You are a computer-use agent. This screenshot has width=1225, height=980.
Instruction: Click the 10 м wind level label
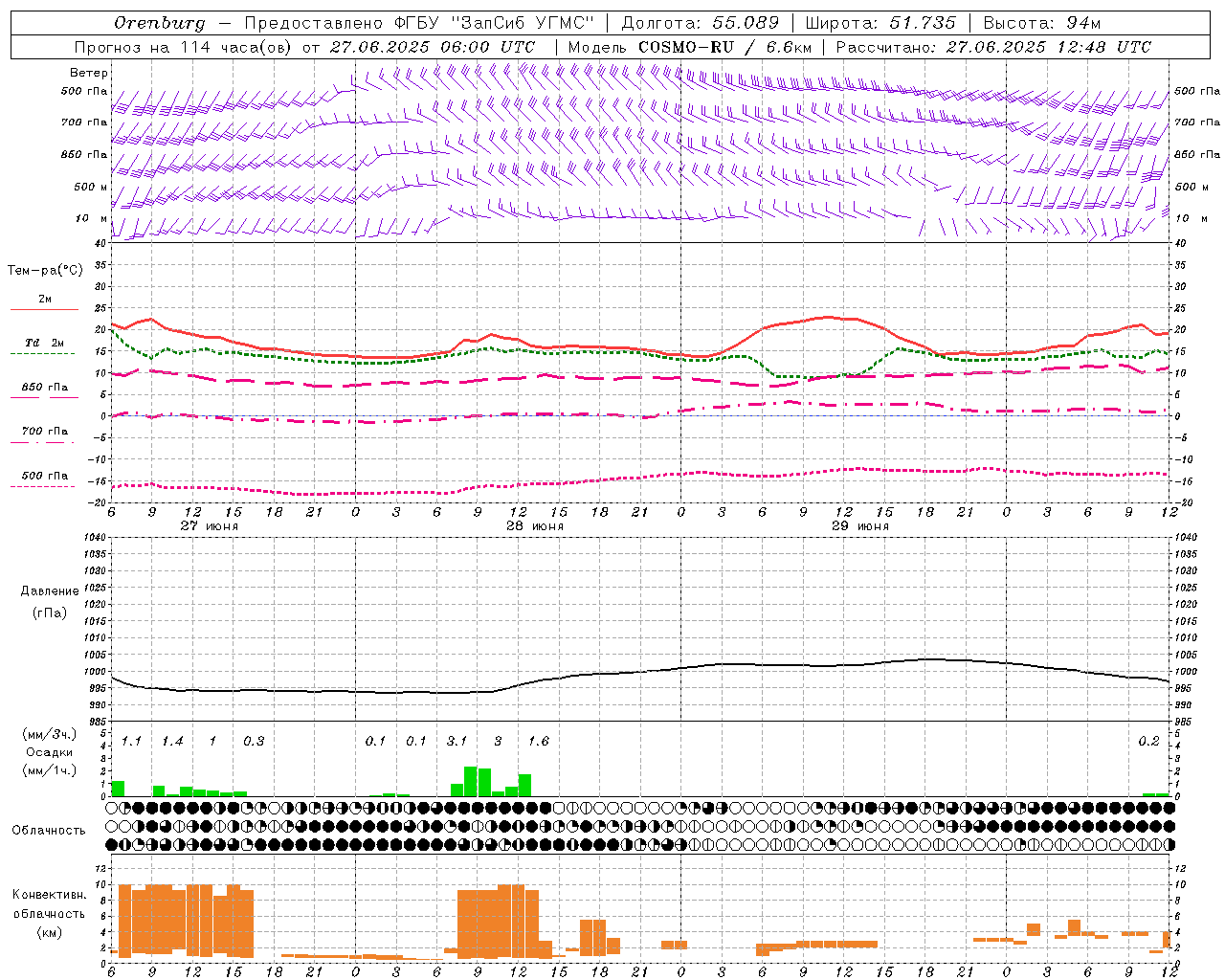91,218
